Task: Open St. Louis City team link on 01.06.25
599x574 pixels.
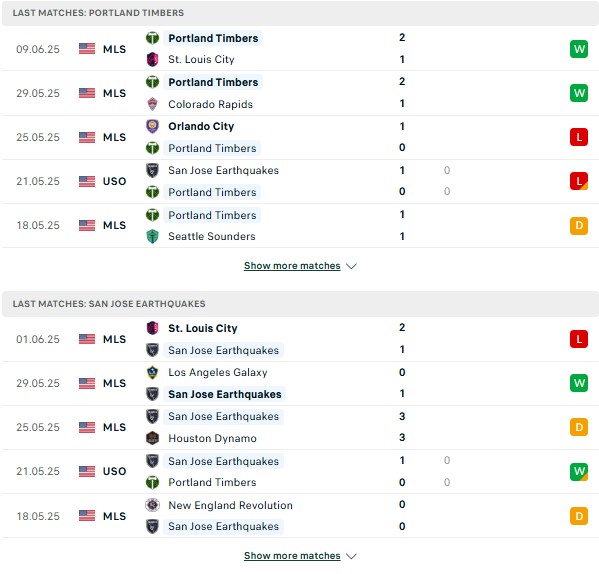Action: point(202,328)
